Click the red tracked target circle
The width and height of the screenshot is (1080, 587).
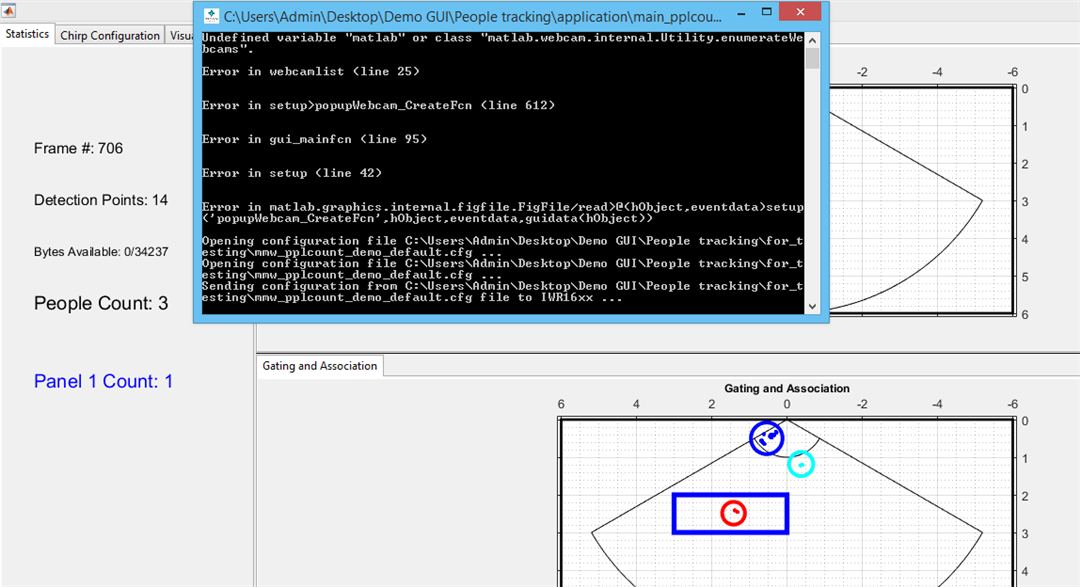tap(734, 513)
